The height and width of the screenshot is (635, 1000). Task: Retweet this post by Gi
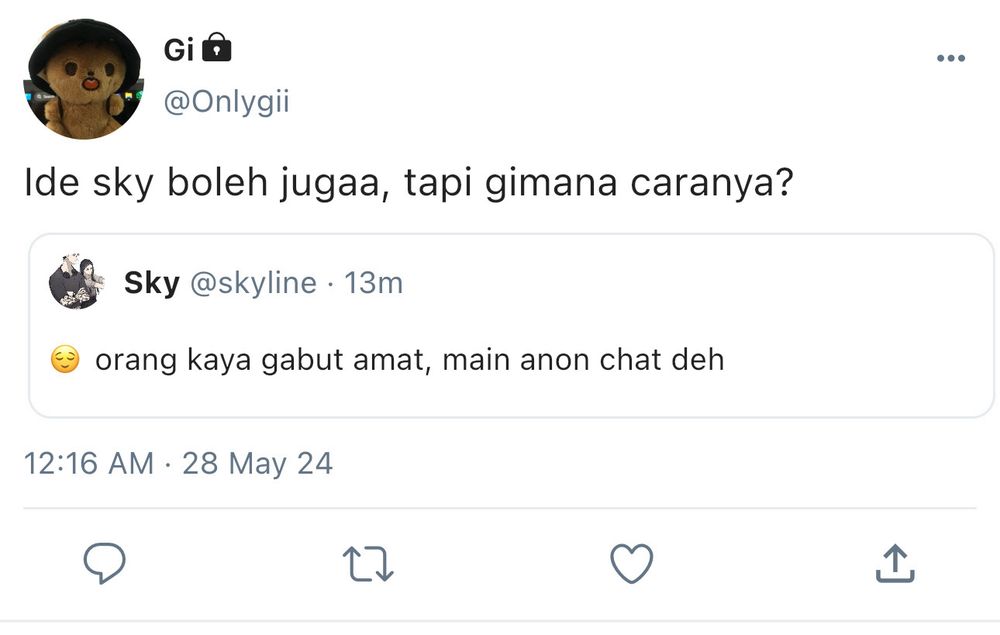[368, 564]
